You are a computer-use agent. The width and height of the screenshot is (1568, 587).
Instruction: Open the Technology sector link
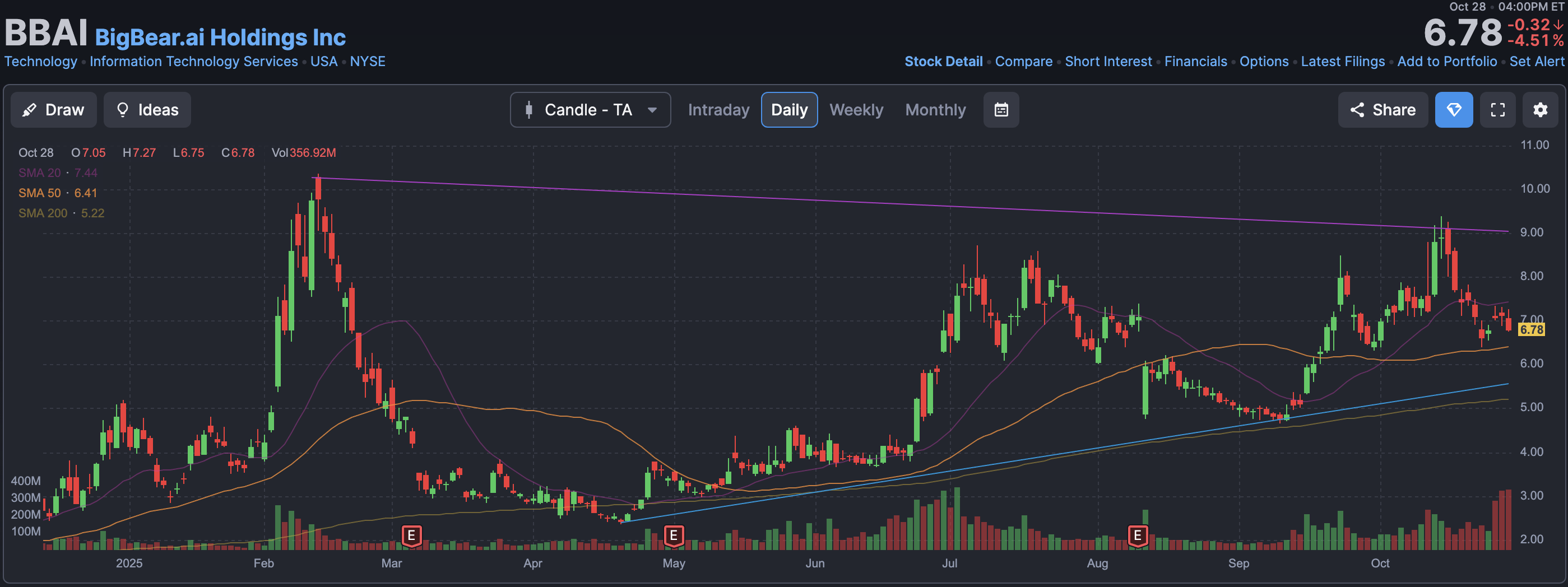point(41,62)
